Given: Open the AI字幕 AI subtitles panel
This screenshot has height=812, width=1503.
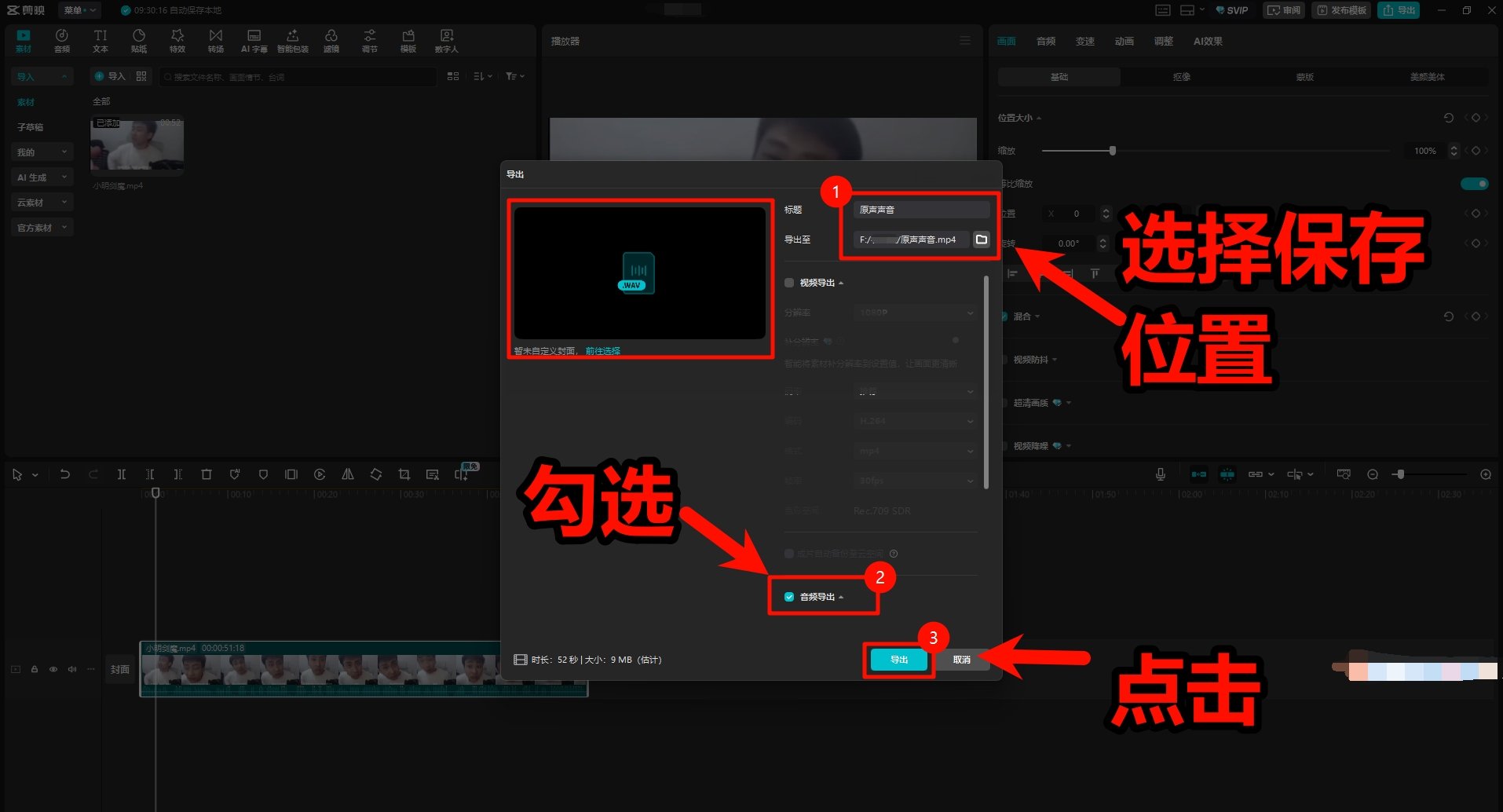Looking at the screenshot, I should [x=253, y=40].
